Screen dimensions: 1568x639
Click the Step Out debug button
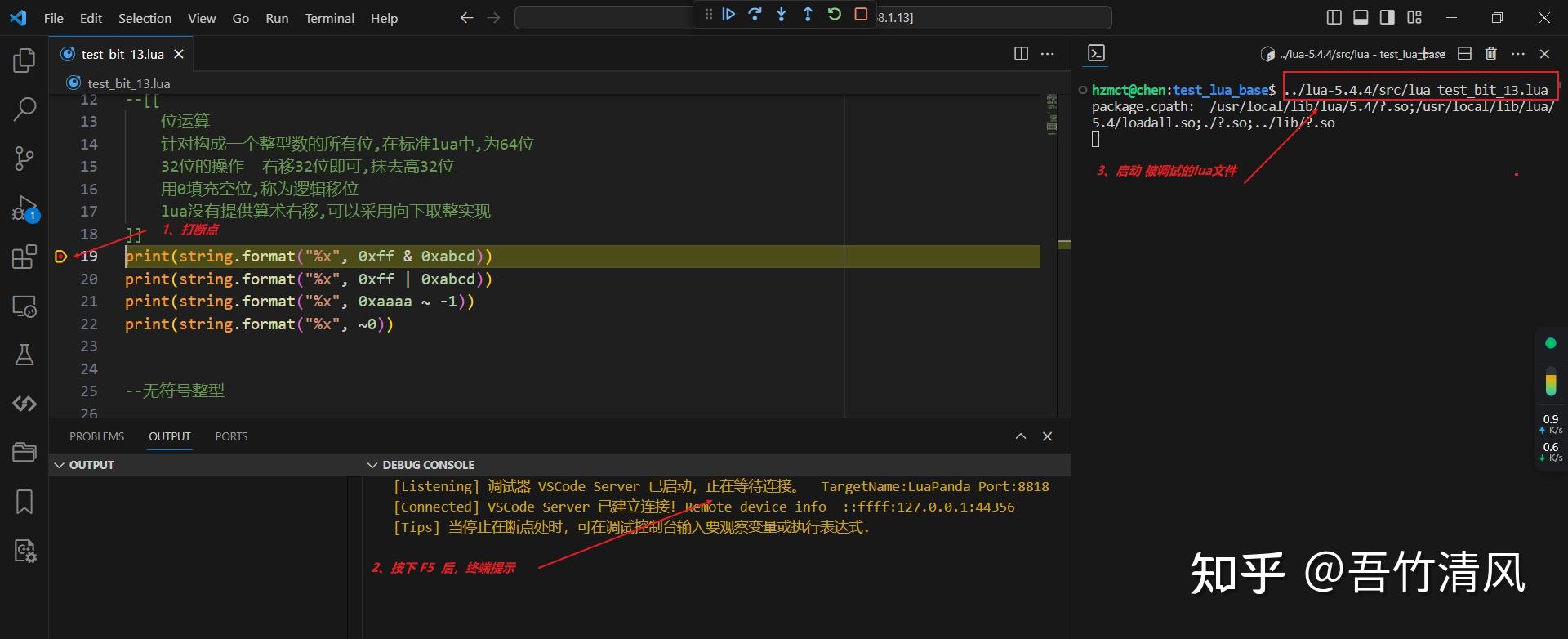pyautogui.click(x=808, y=14)
